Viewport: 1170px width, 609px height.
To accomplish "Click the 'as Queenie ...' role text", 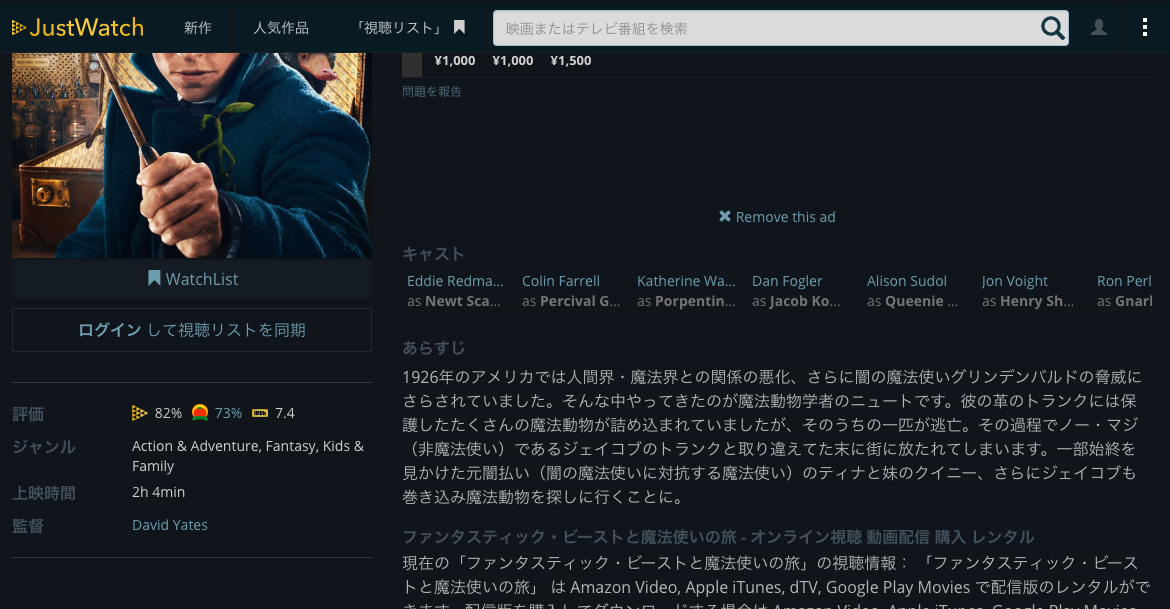I will [912, 301].
